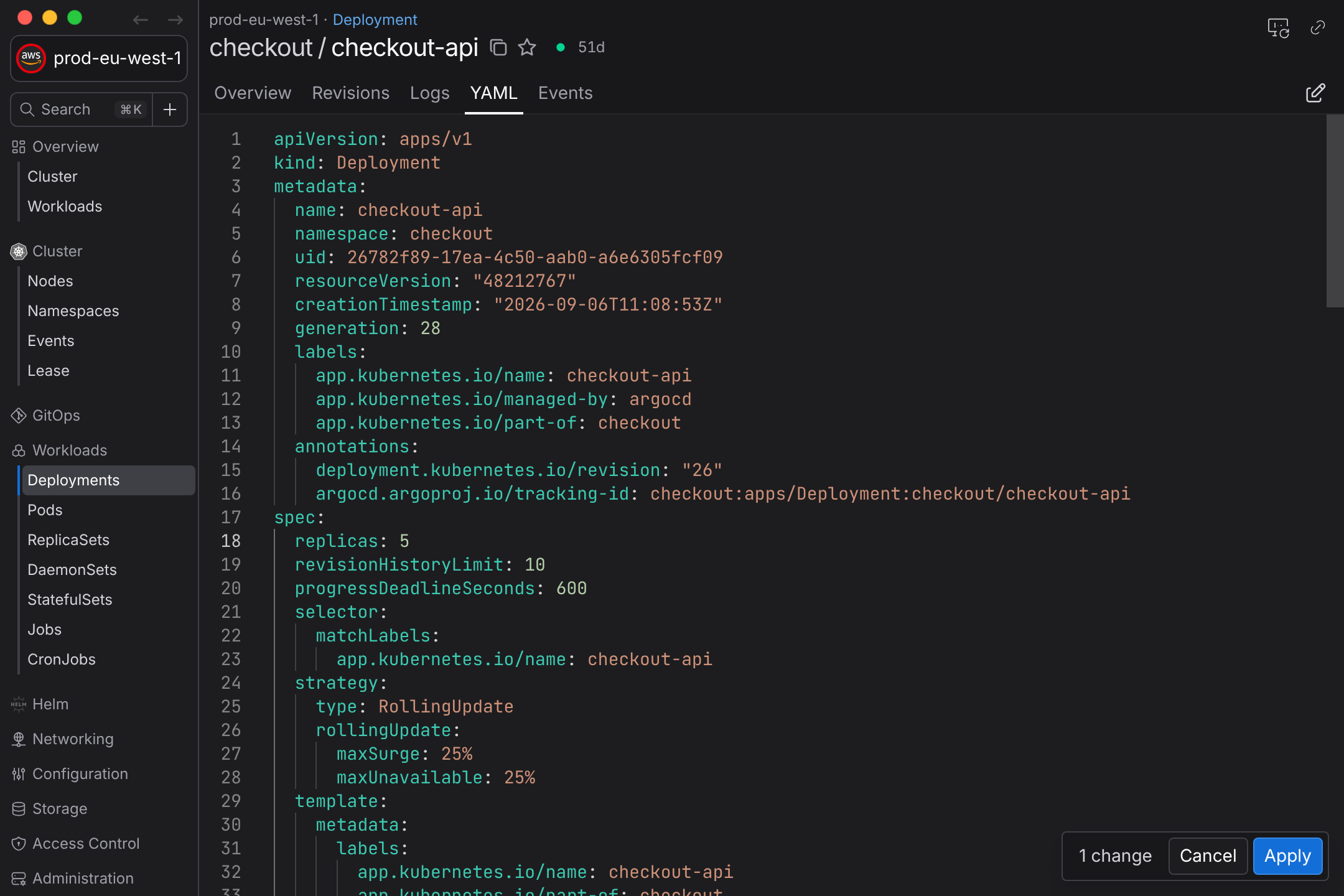
Task: Open the prod-eu-west-1 cluster switcher
Action: 99,58
